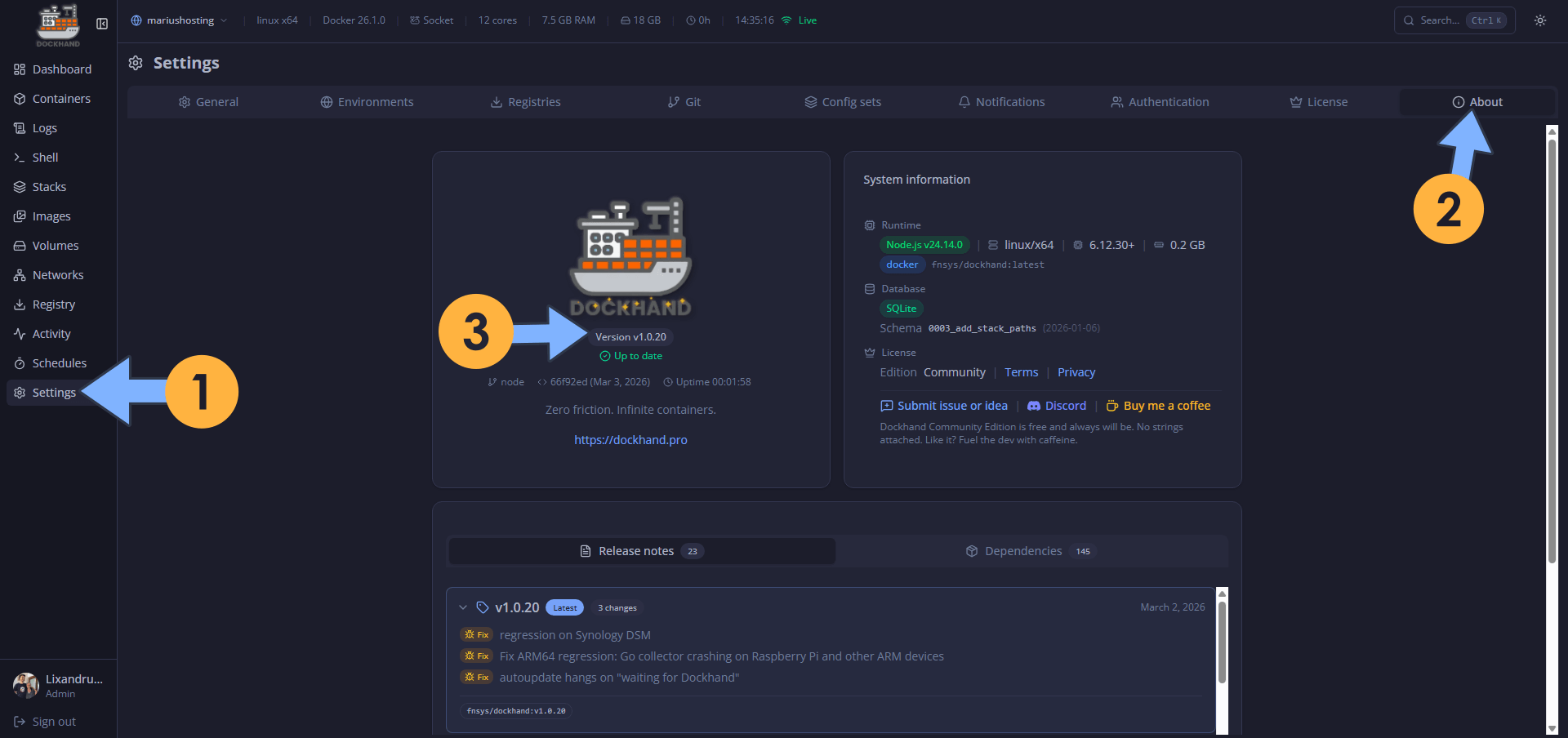This screenshot has height=738, width=1568.
Task: Open the https://dockhand.pro link
Action: [630, 439]
